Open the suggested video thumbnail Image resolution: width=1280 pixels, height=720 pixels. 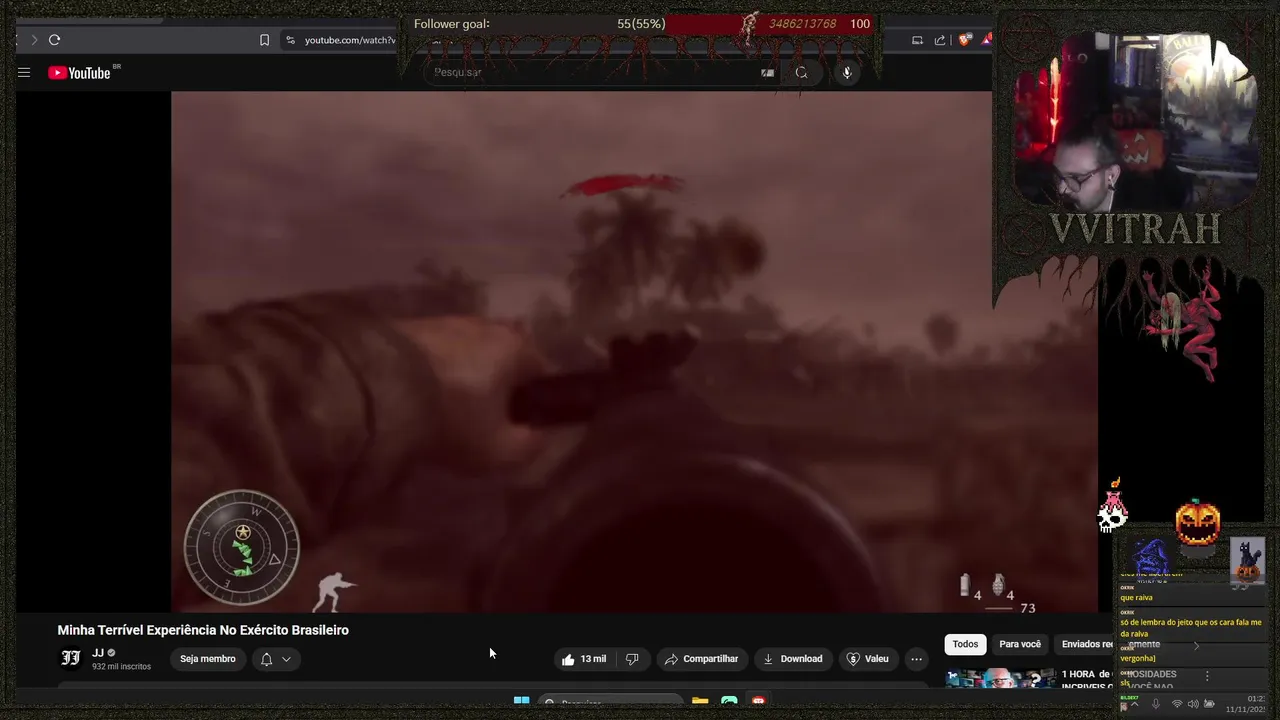[x=1001, y=678]
